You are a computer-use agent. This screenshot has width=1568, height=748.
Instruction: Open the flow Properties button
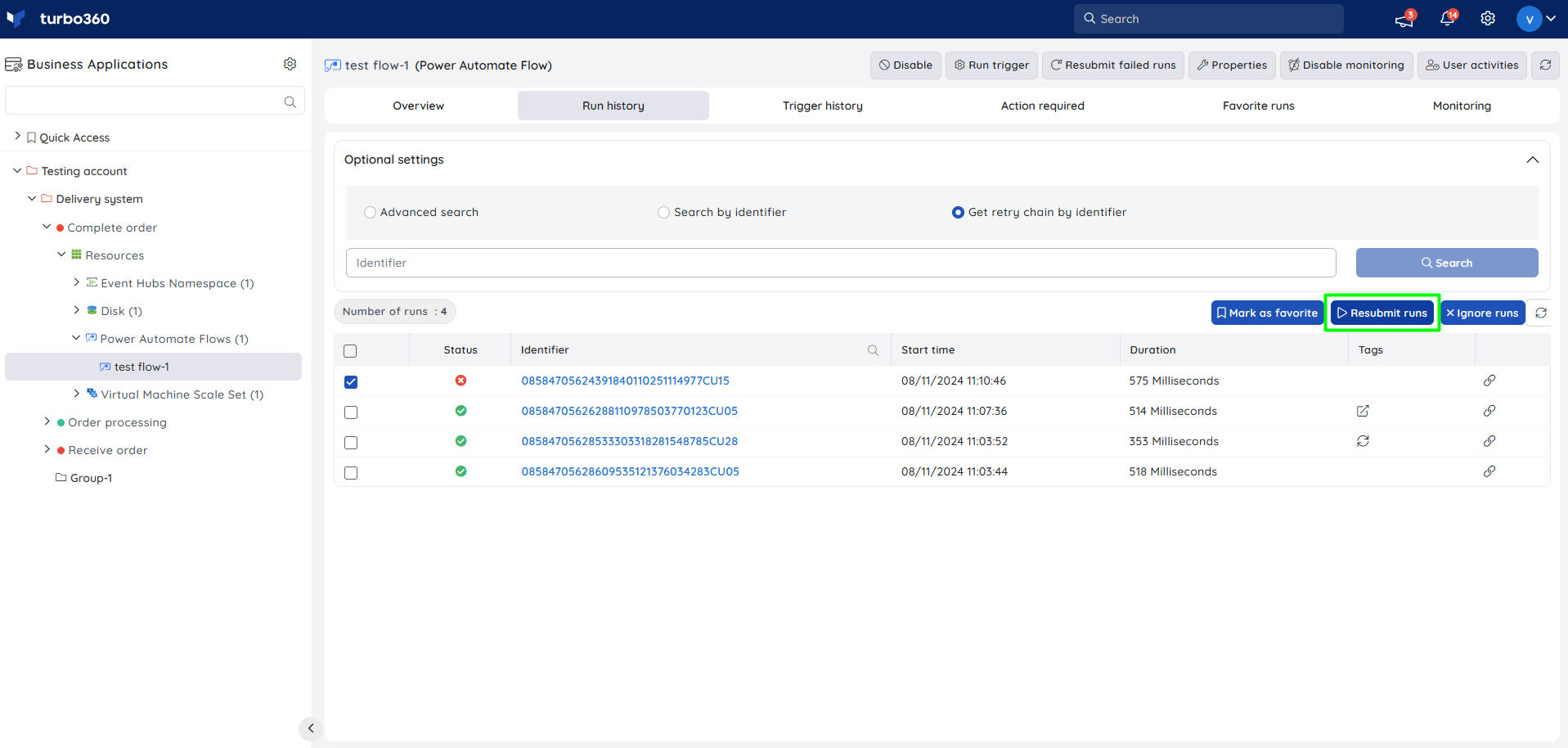1232,65
